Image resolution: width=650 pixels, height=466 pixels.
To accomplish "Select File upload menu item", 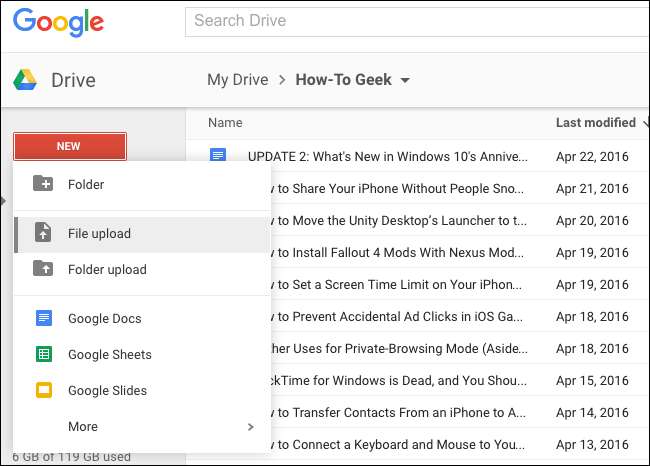I will tap(99, 234).
